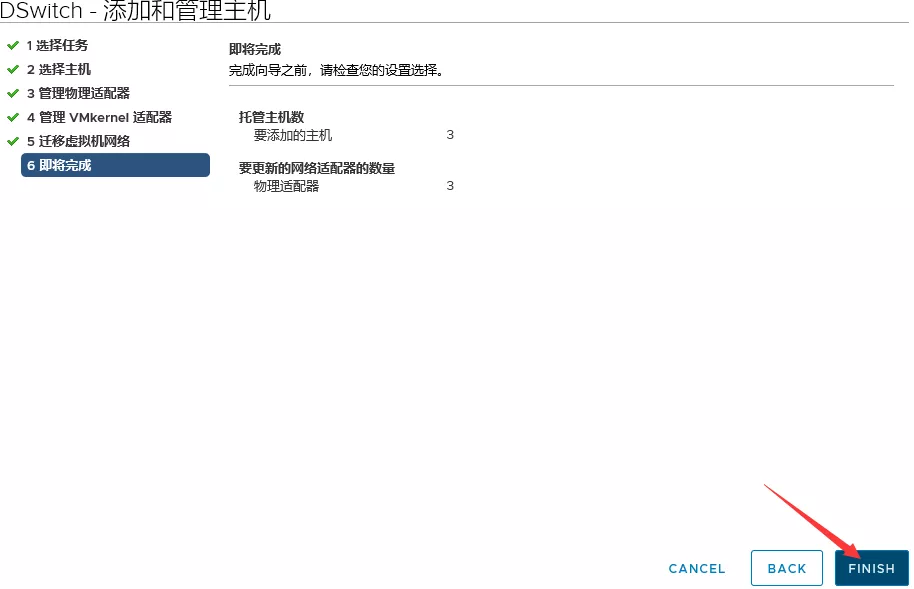The width and height of the screenshot is (914, 589).
Task: Click the DSwitch 添加和管理主机 dialog title
Action: click(x=136, y=11)
